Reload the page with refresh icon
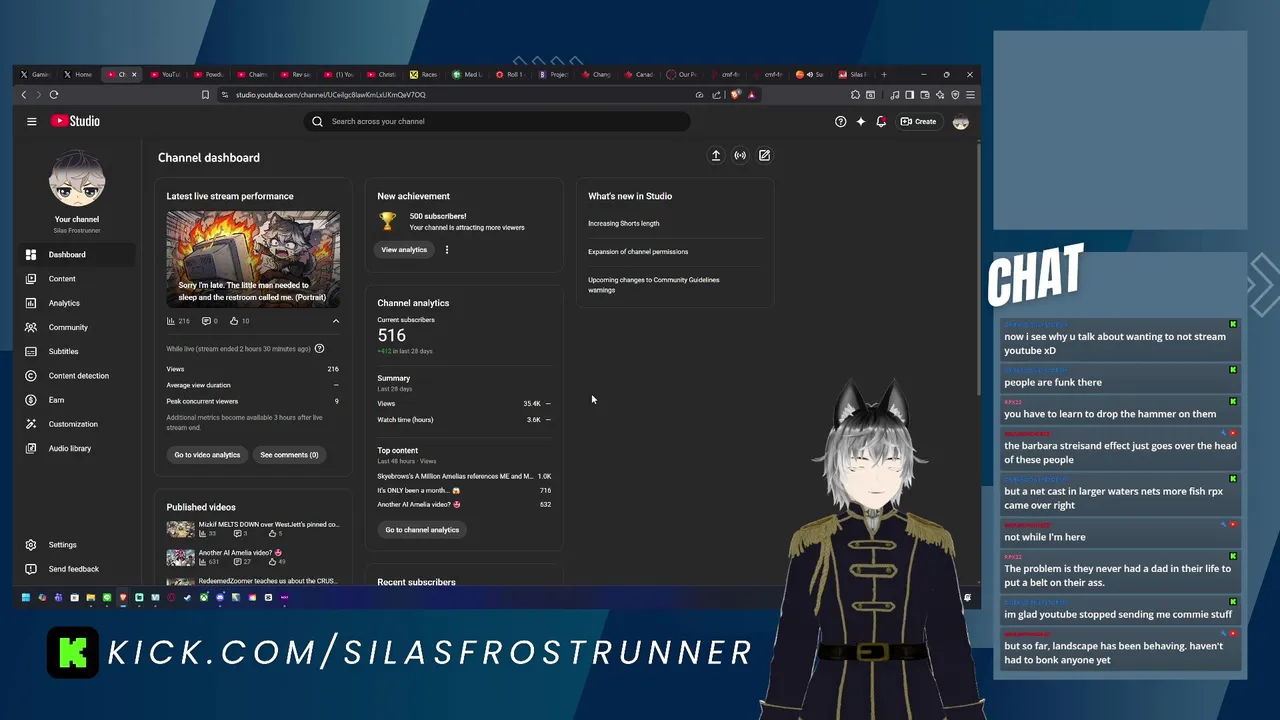This screenshot has width=1280, height=720. (54, 95)
